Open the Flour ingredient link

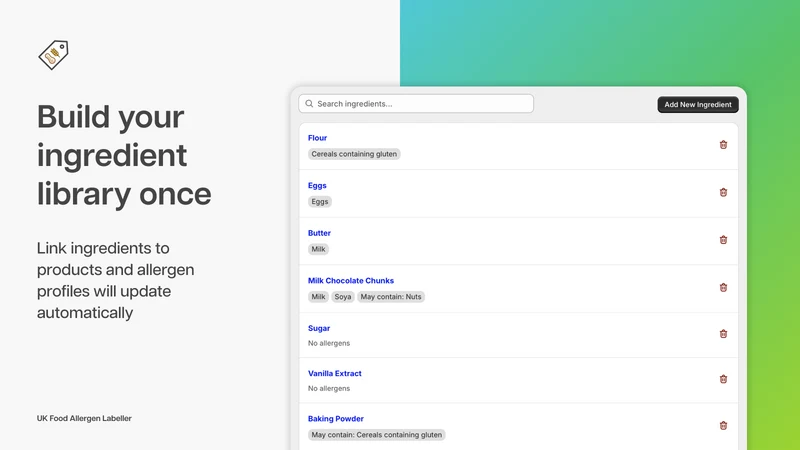[317, 138]
